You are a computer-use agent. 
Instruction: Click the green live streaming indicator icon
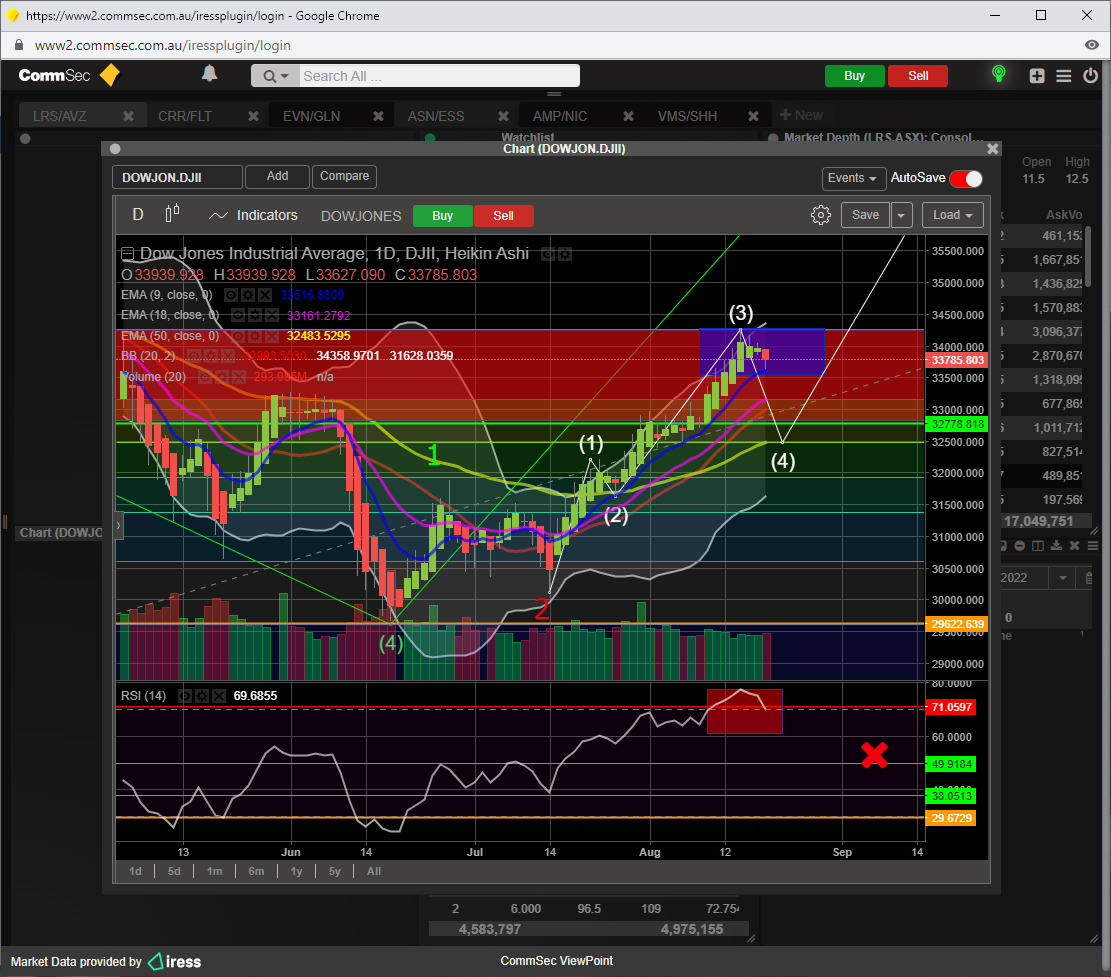(x=997, y=75)
